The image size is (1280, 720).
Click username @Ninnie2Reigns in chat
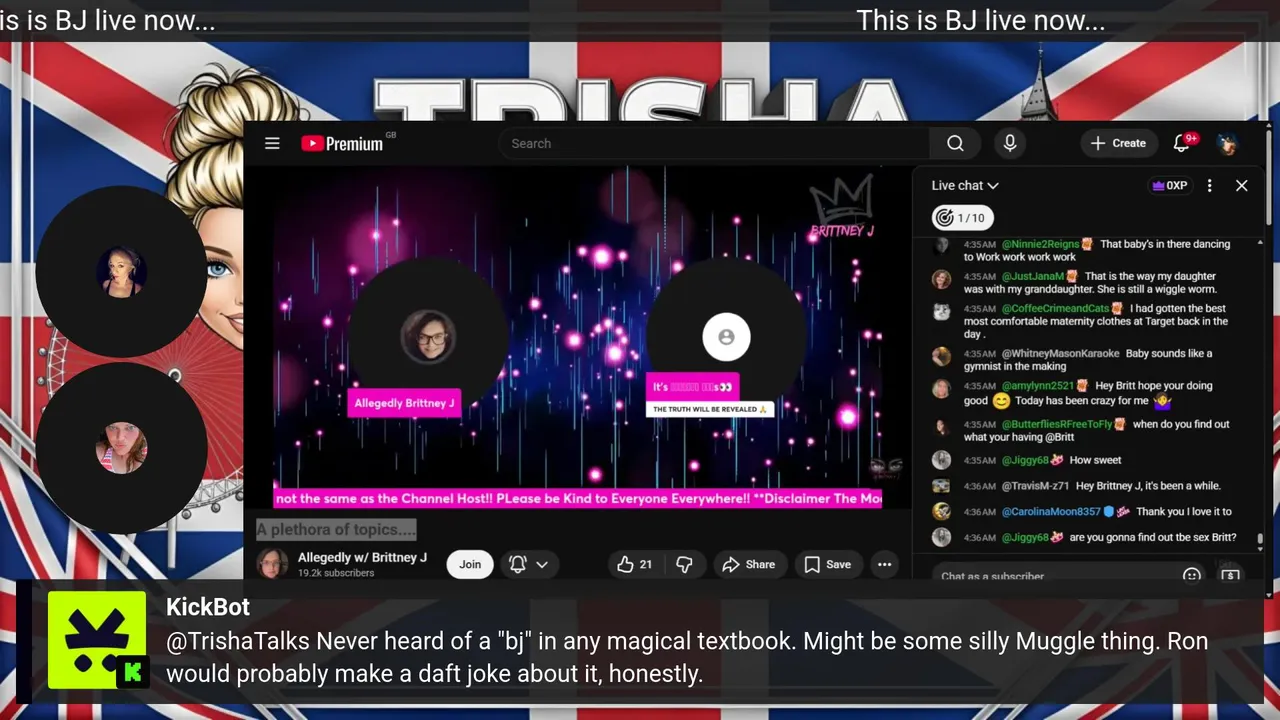tap(1040, 244)
